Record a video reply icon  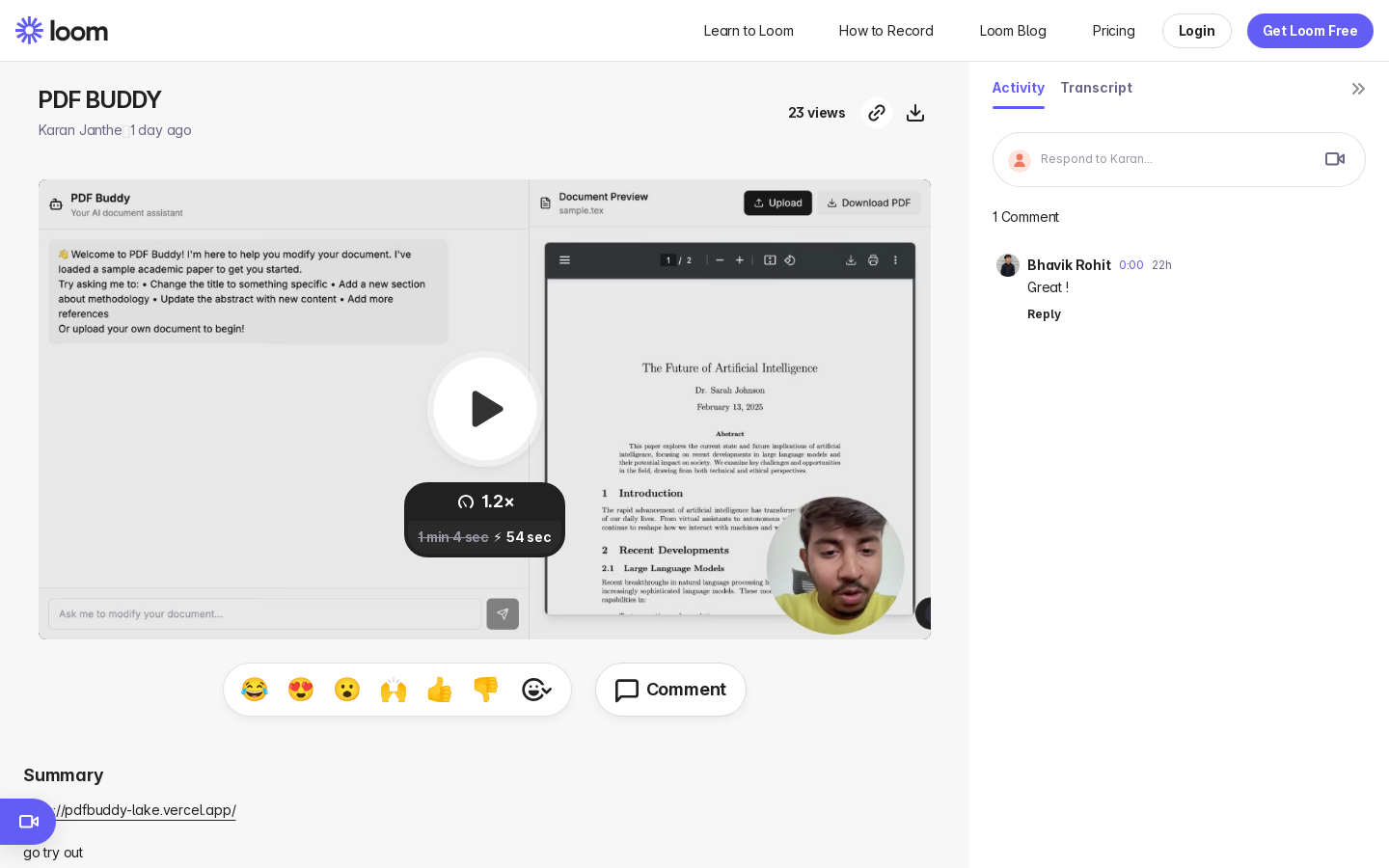pyautogui.click(x=1335, y=159)
